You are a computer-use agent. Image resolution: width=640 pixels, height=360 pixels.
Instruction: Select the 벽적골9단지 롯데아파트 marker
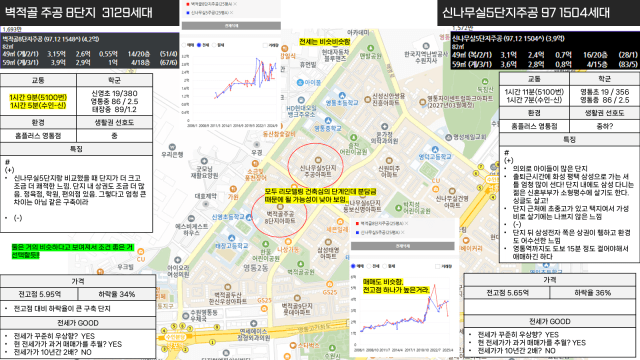pyautogui.click(x=297, y=298)
